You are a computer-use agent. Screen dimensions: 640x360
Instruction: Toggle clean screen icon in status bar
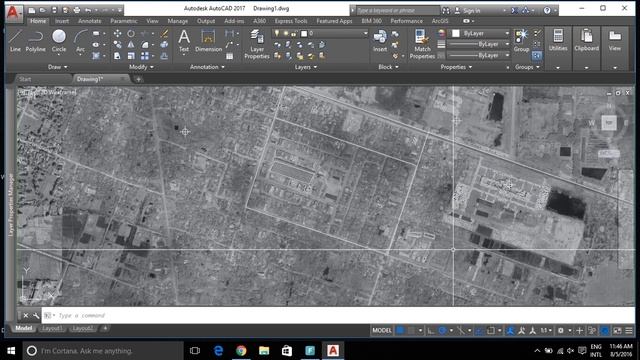tap(617, 330)
